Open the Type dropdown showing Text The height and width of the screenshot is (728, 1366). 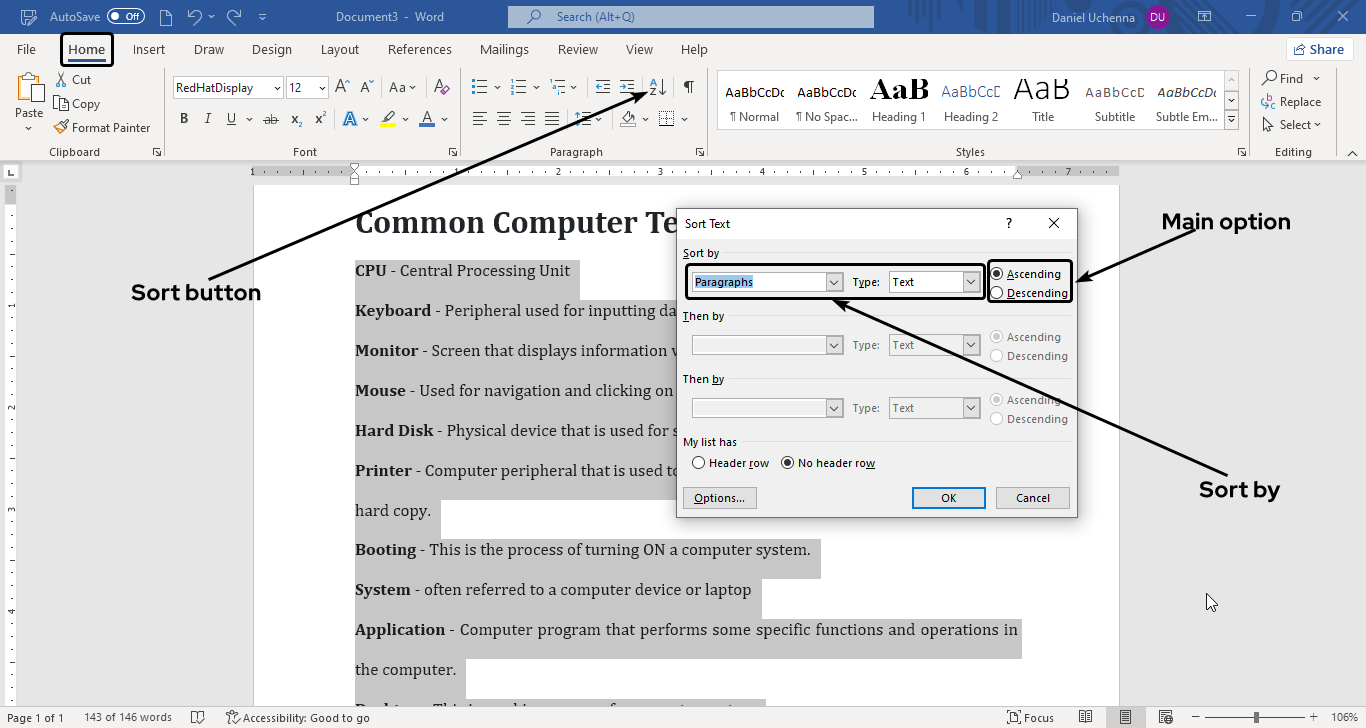coord(970,283)
